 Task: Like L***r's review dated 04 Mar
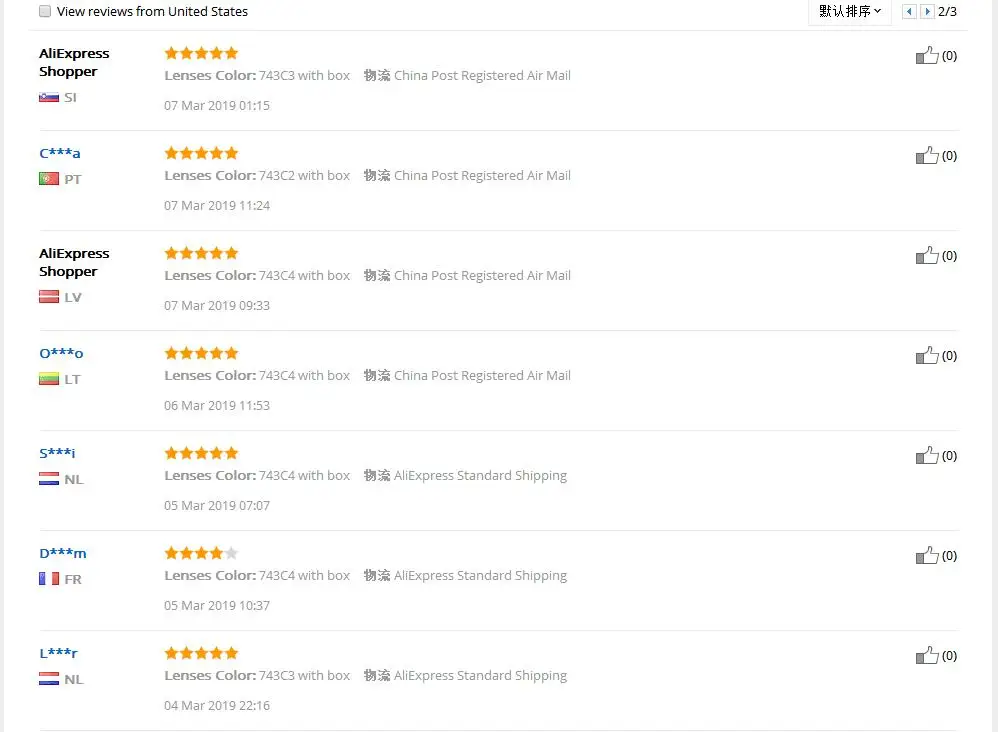pyautogui.click(x=927, y=655)
